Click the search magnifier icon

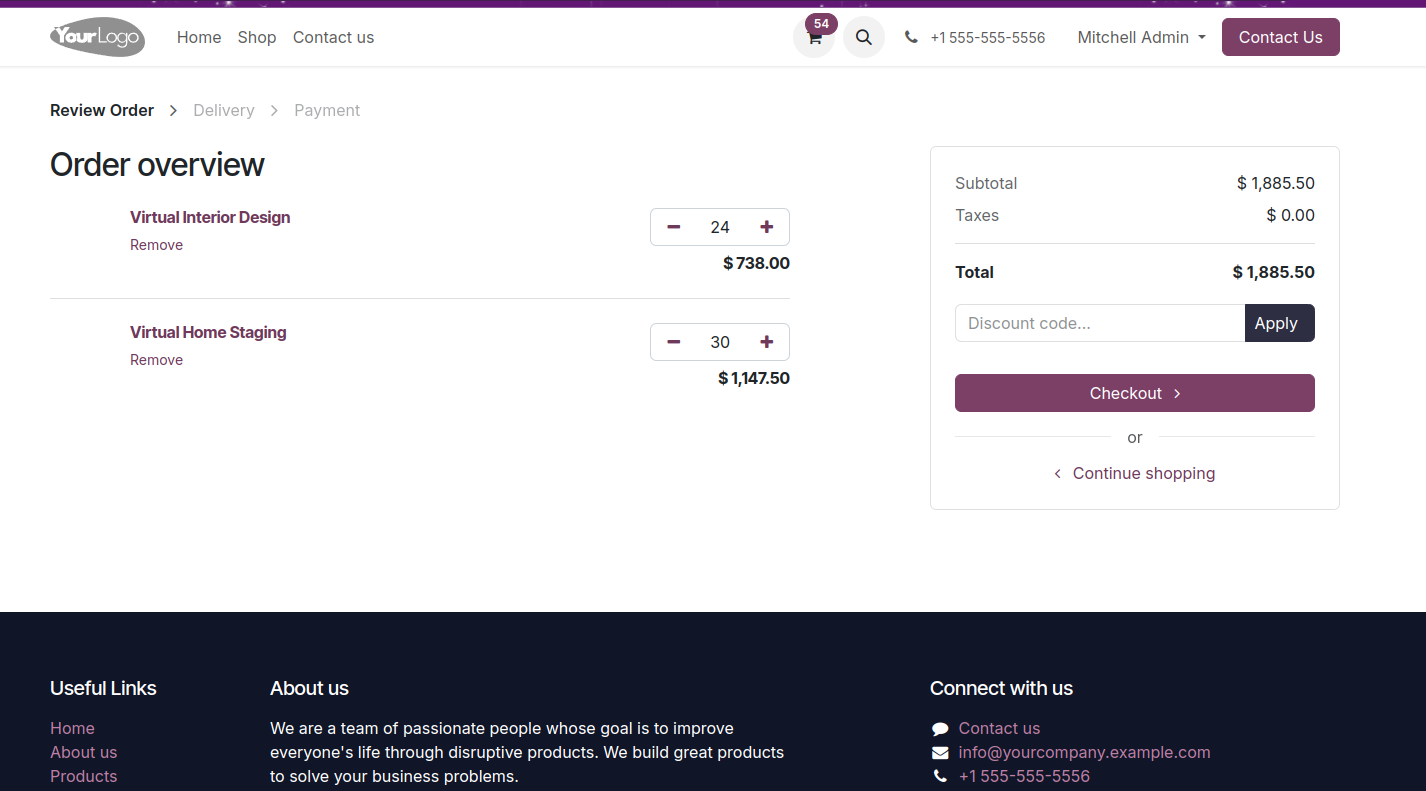864,38
